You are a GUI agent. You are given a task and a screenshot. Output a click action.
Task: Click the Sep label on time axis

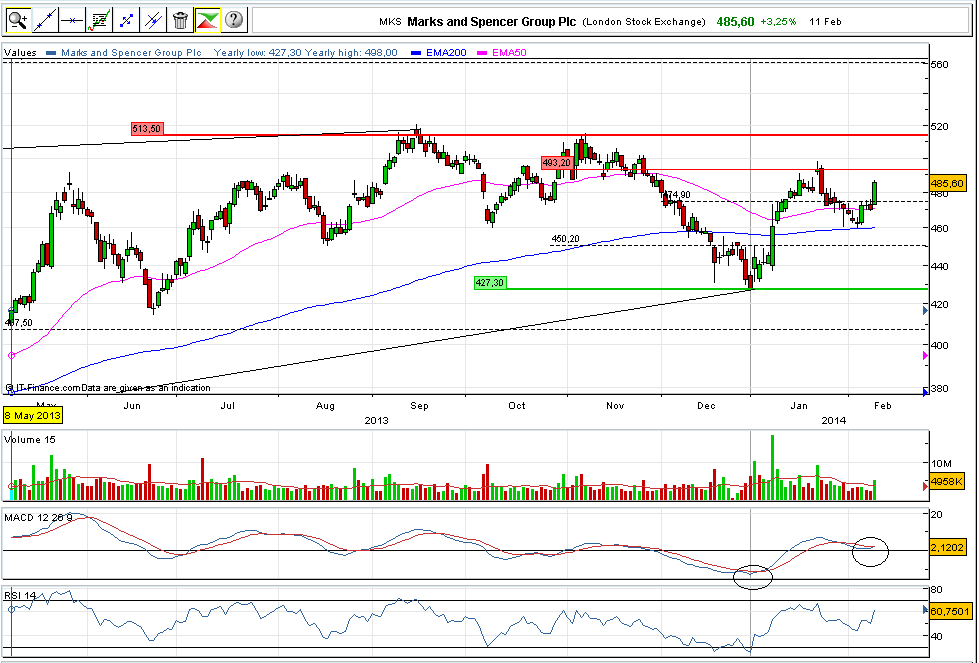pos(419,406)
